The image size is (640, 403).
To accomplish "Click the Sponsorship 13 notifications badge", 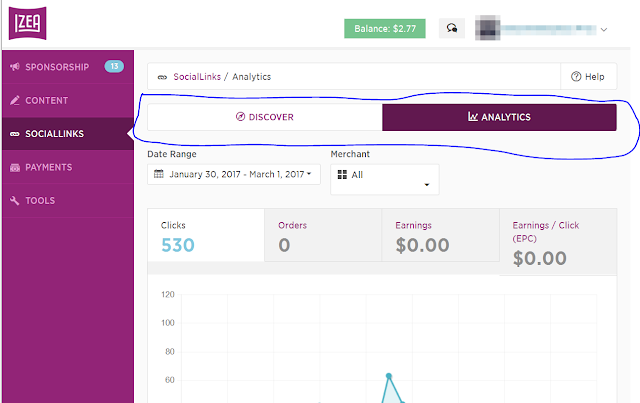I will coord(114,66).
